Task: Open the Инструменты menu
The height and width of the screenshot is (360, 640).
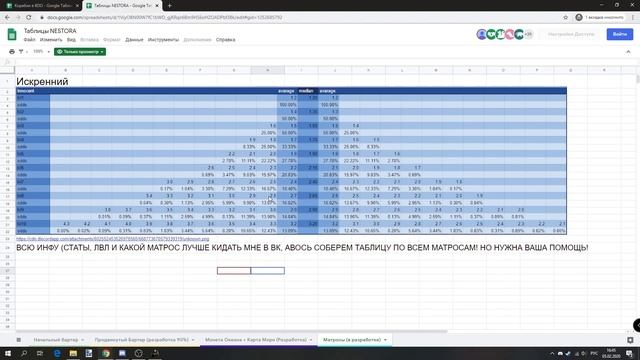Action: (x=163, y=40)
